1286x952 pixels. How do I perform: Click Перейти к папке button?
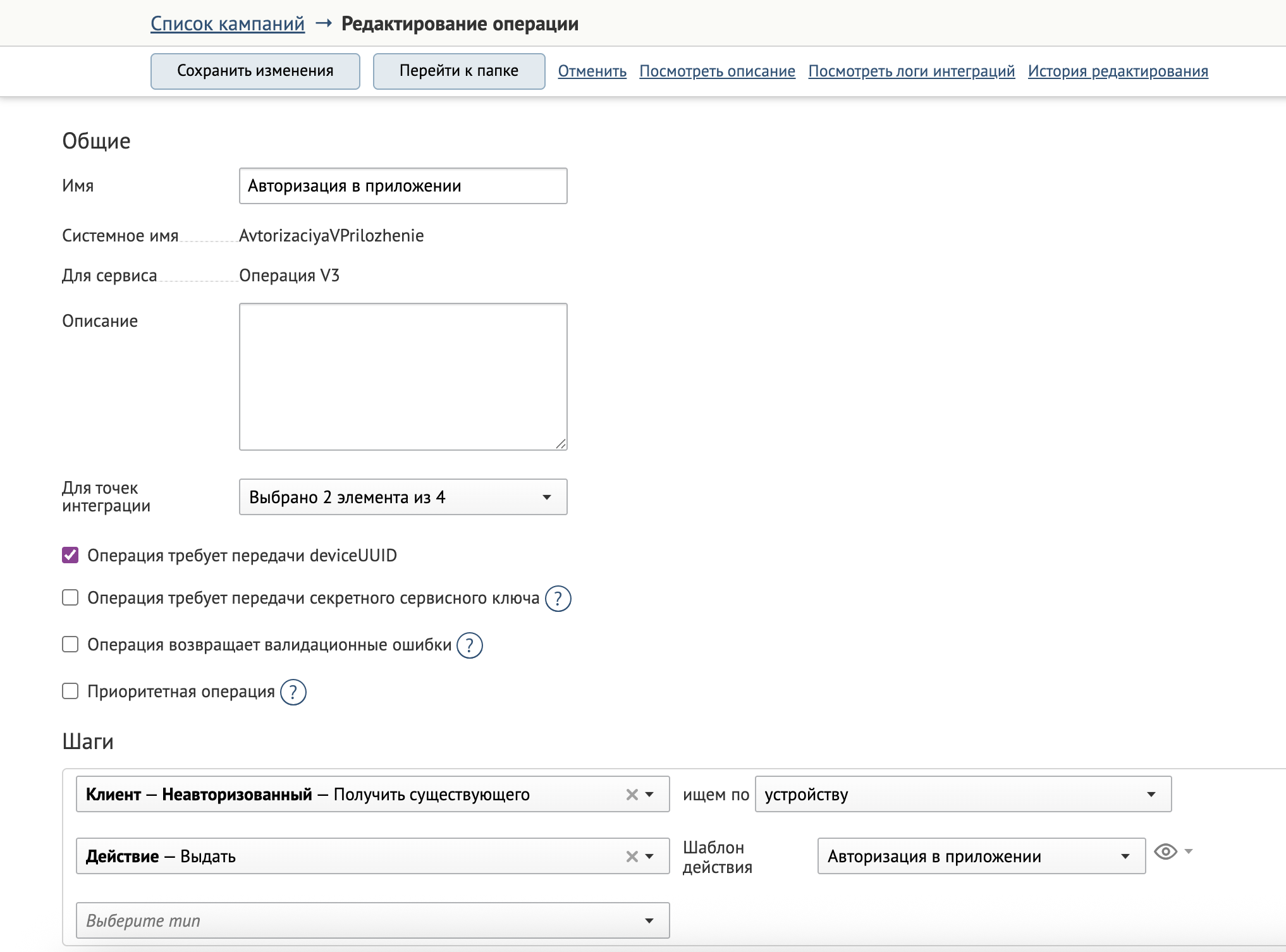459,71
